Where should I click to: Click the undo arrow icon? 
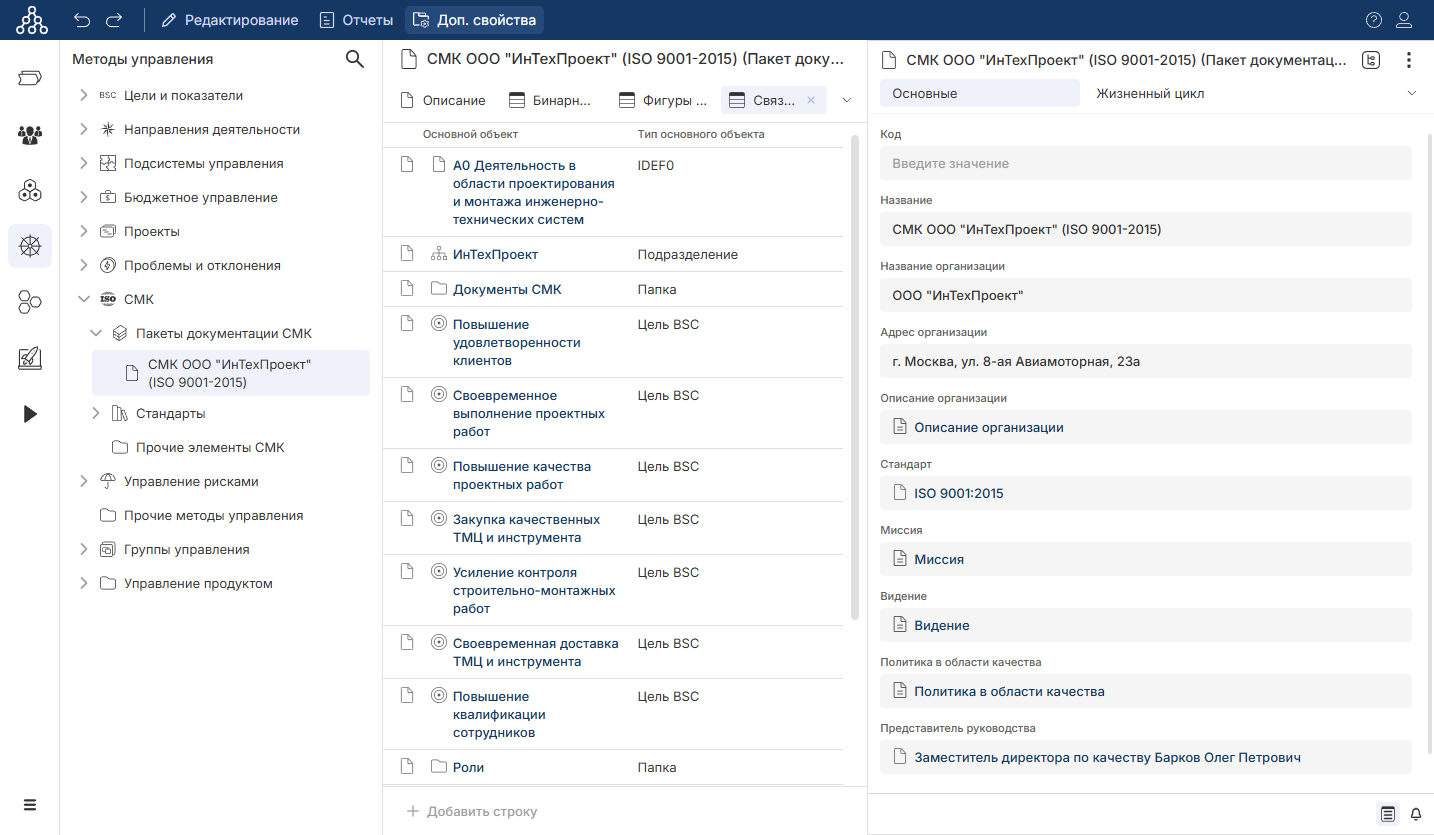pos(82,20)
